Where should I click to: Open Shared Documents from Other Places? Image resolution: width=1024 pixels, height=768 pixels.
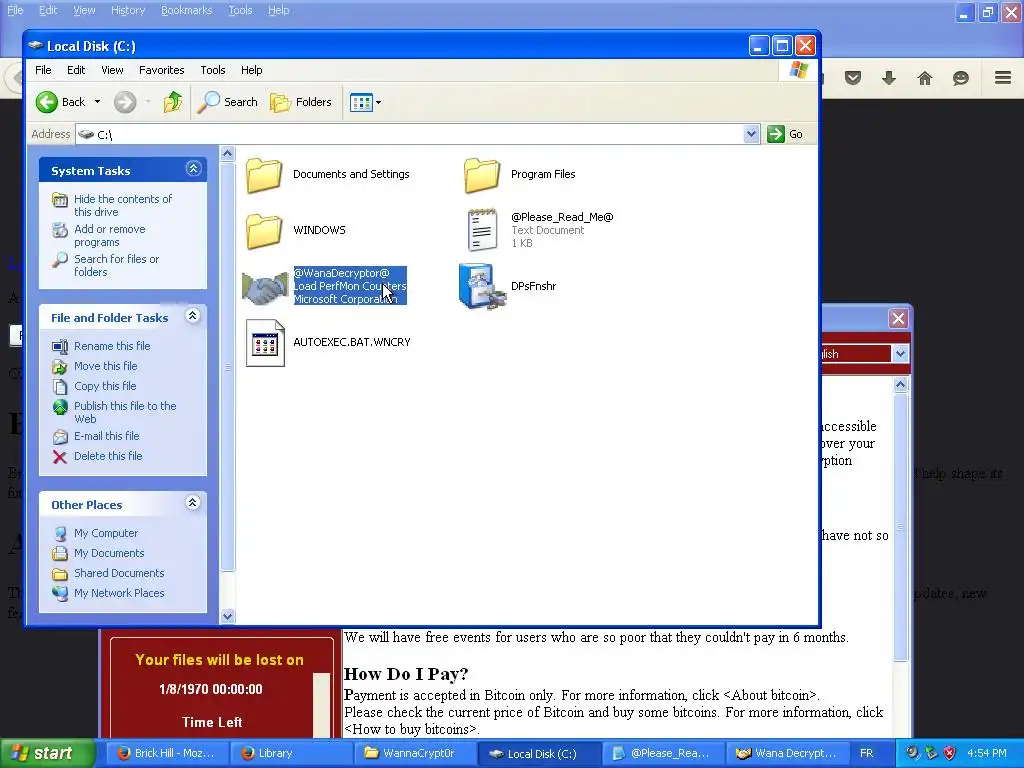(x=119, y=573)
